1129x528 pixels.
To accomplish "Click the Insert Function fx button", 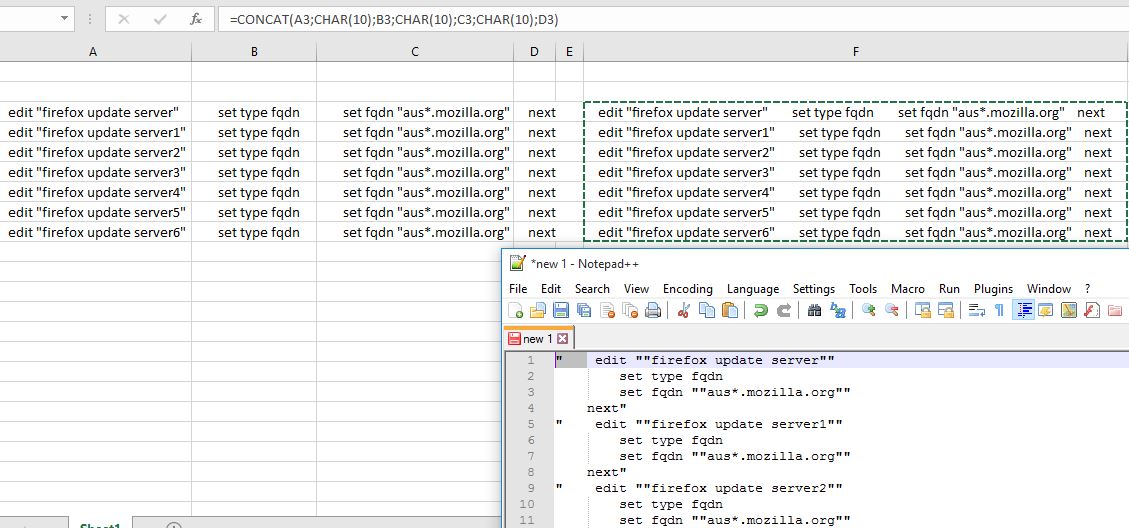I will [x=196, y=19].
